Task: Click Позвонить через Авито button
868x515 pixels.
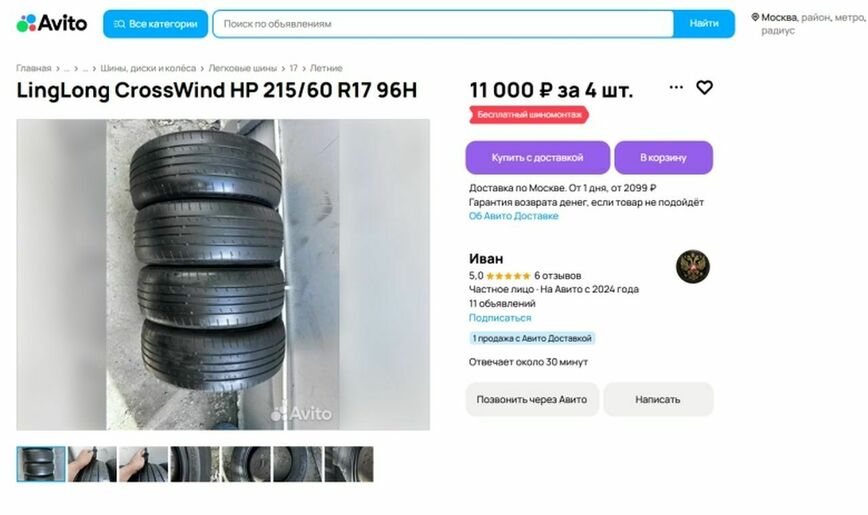Action: point(532,399)
